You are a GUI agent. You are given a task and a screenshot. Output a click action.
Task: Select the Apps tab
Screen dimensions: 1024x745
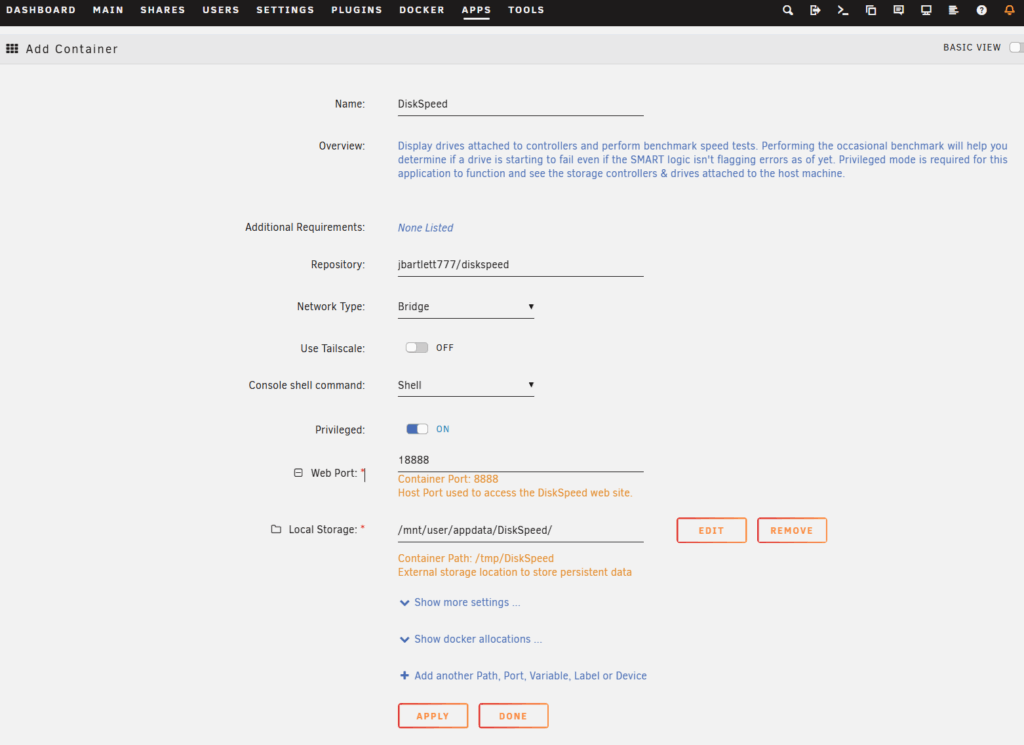(x=476, y=10)
